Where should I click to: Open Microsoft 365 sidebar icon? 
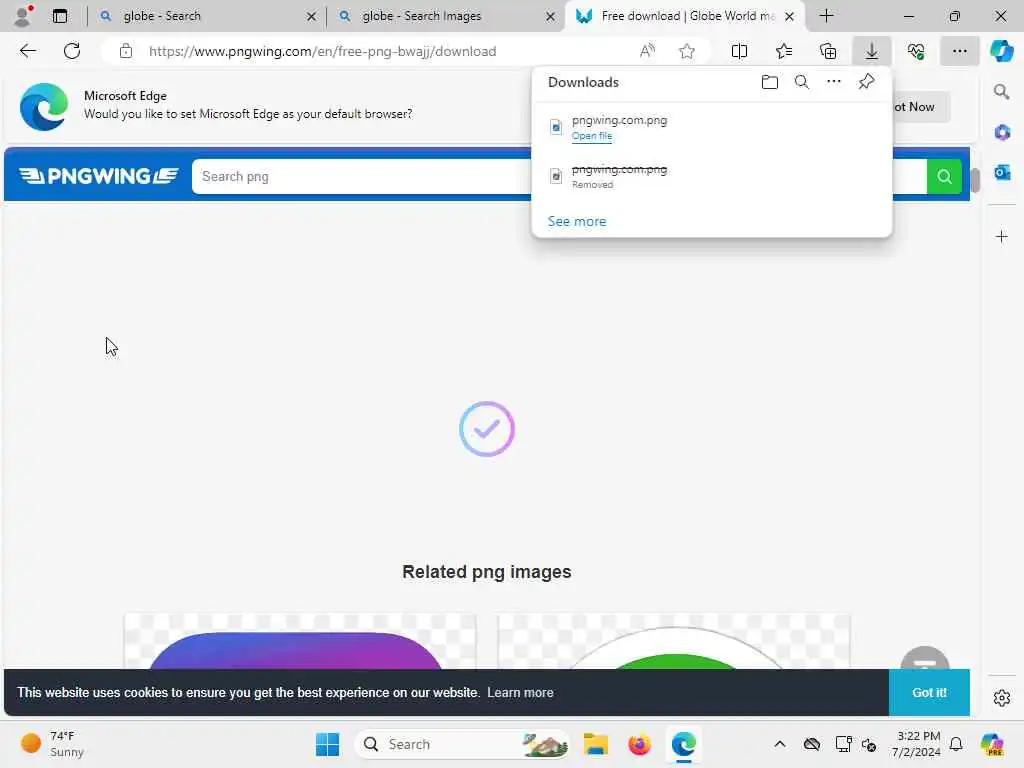1002,133
